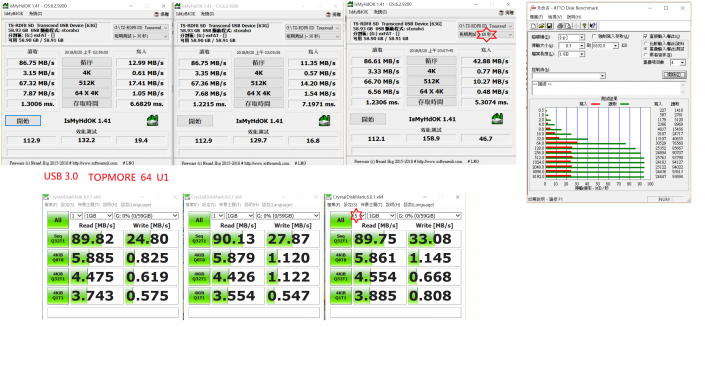This screenshot has height=376, width=720.
Task: Click 512K button in IsMyHdOK 11.35 MB/s window
Action: (259, 83)
